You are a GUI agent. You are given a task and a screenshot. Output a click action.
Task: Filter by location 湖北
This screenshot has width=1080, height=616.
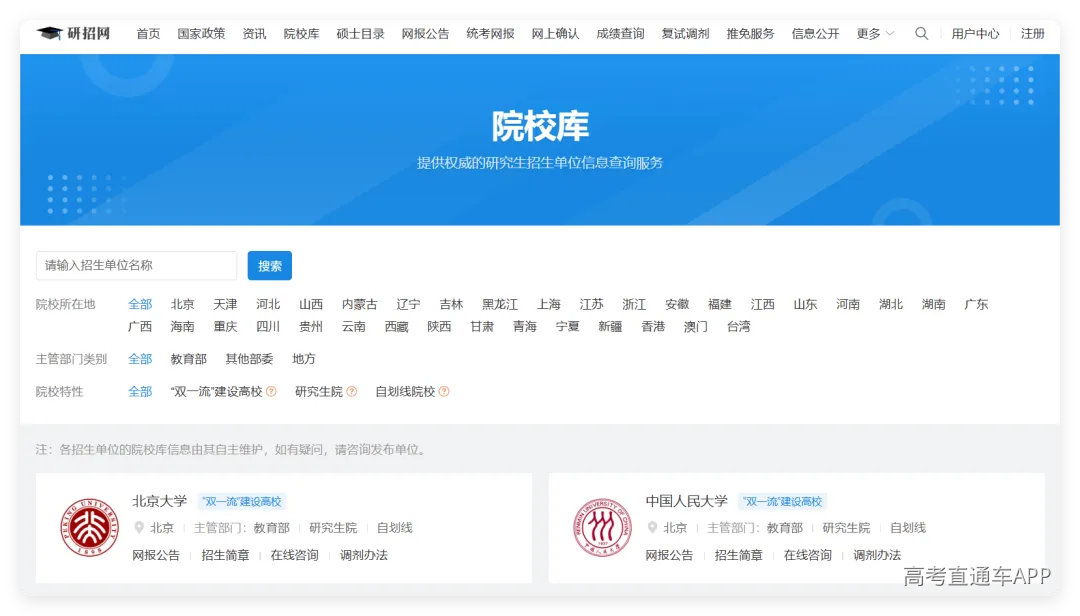891,304
